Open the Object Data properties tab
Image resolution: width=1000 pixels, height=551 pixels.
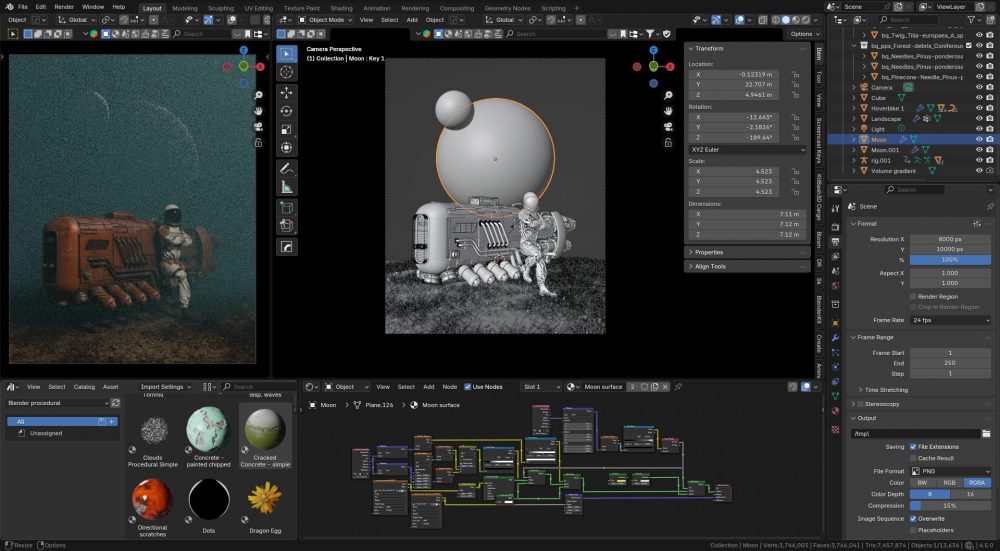tap(835, 396)
